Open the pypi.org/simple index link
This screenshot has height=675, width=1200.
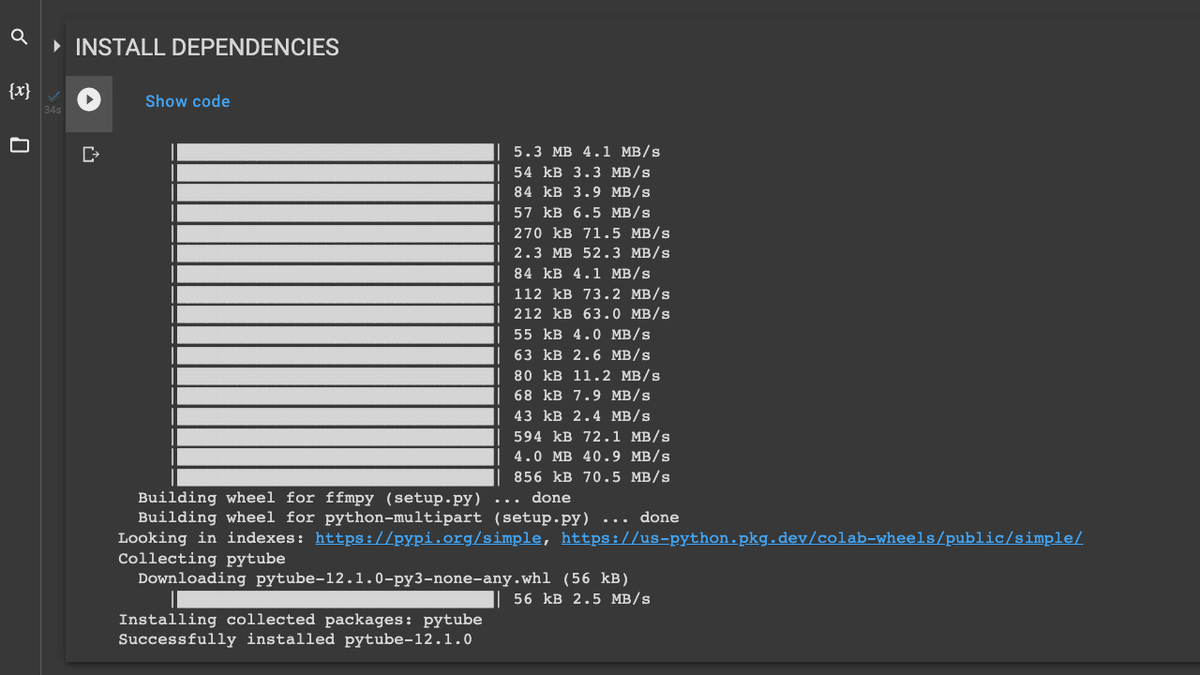pos(429,538)
